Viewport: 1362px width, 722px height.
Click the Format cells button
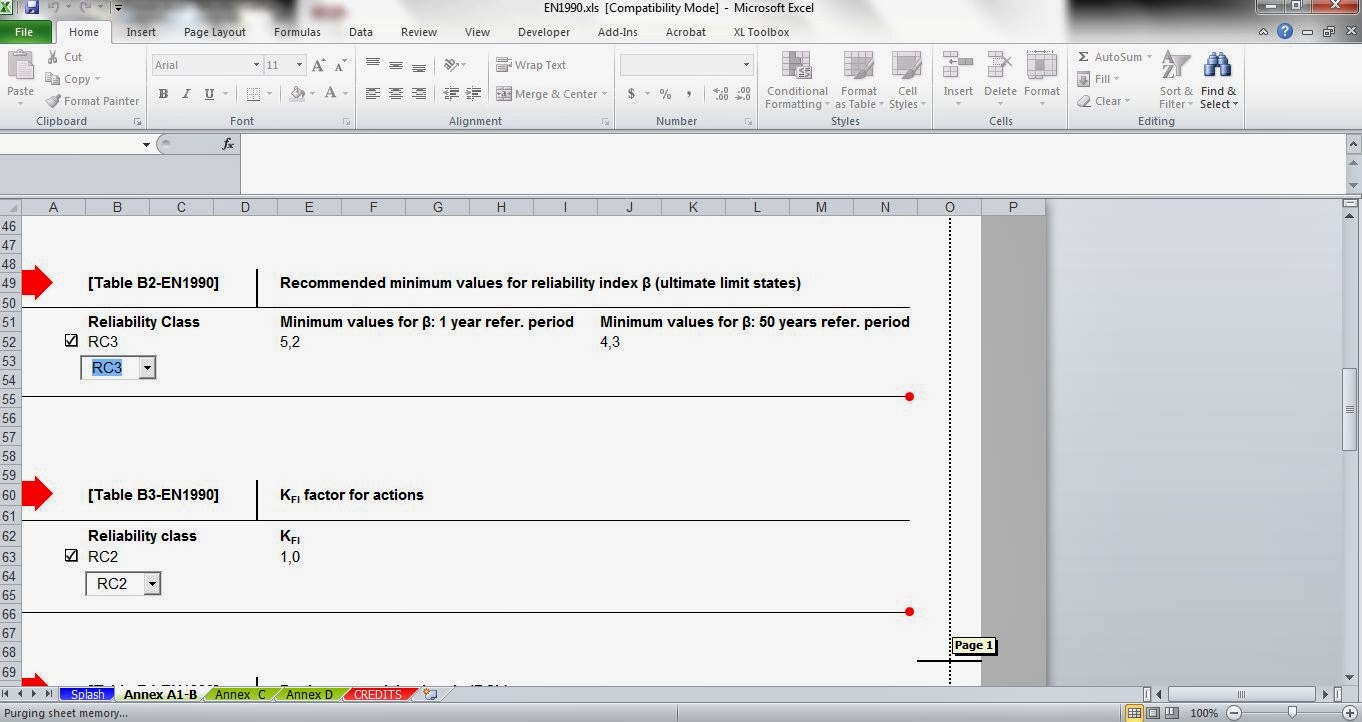tap(1041, 81)
